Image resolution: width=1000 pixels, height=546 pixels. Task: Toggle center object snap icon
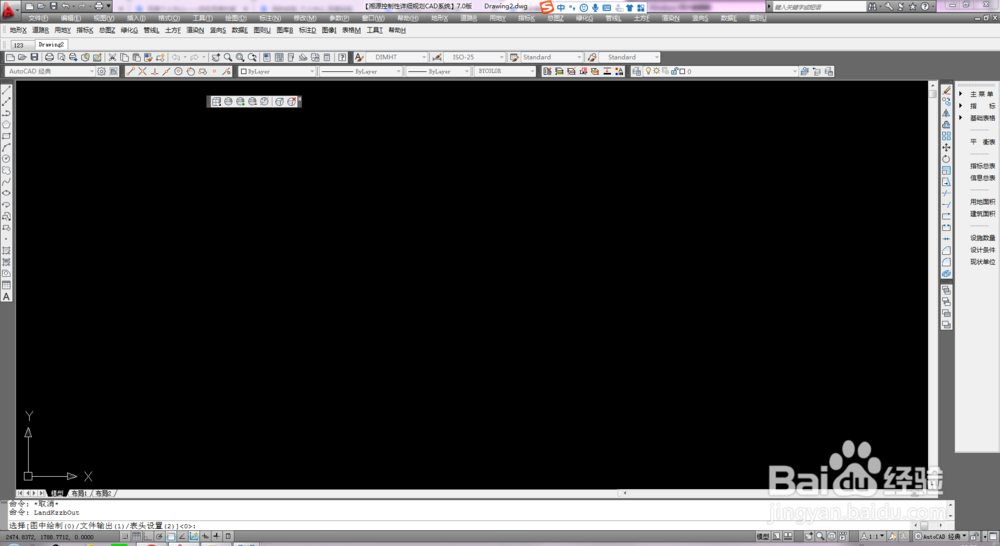coord(179,71)
